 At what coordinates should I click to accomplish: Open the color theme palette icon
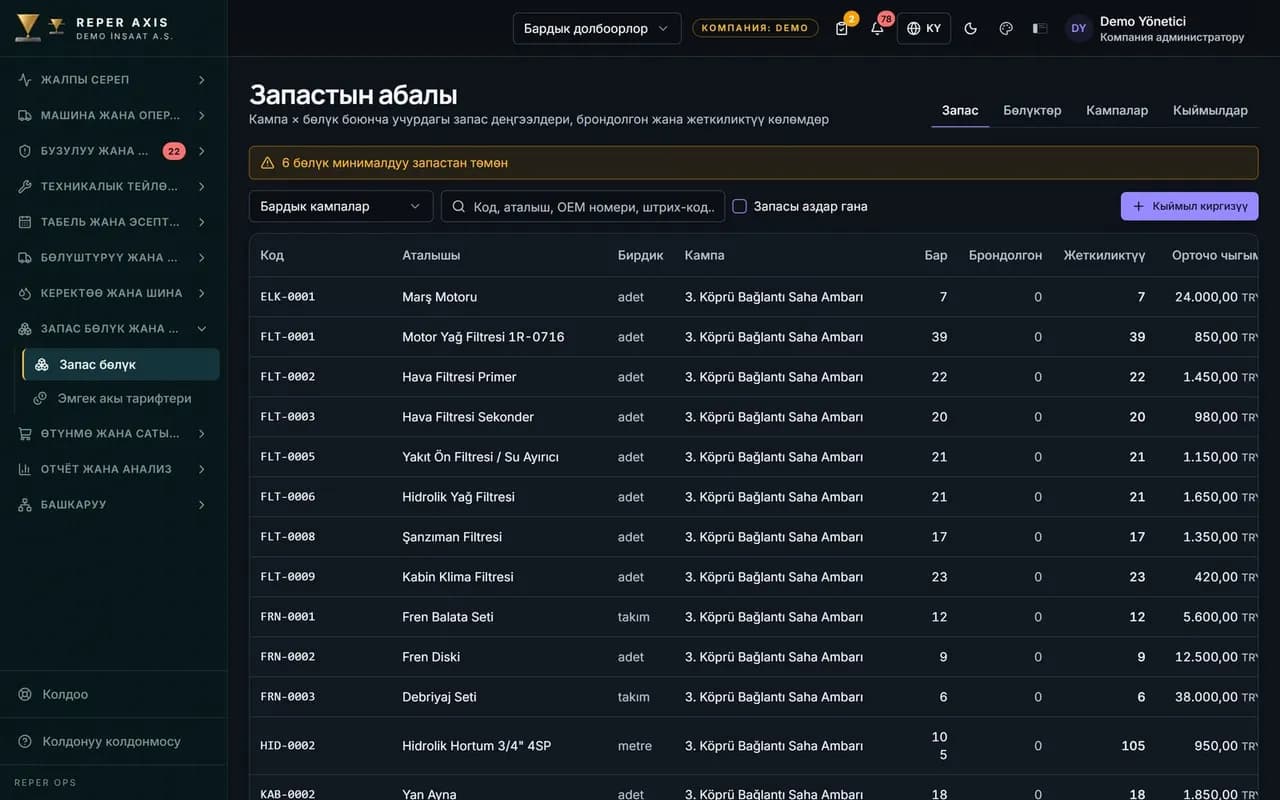point(1006,28)
